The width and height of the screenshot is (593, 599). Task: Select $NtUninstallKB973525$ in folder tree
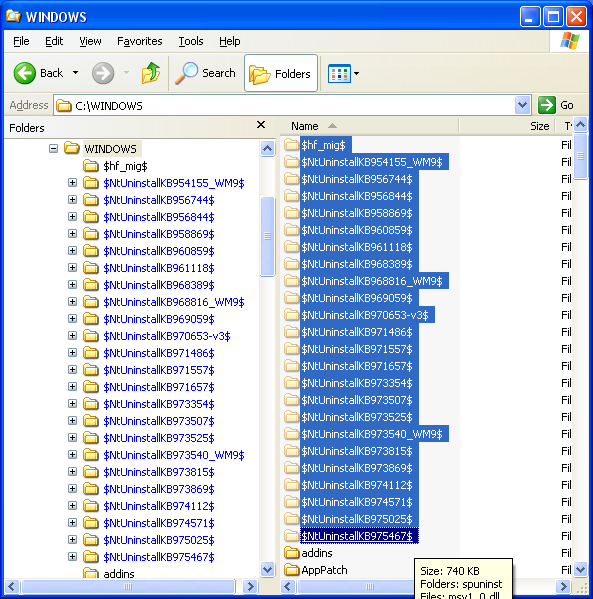pos(159,438)
